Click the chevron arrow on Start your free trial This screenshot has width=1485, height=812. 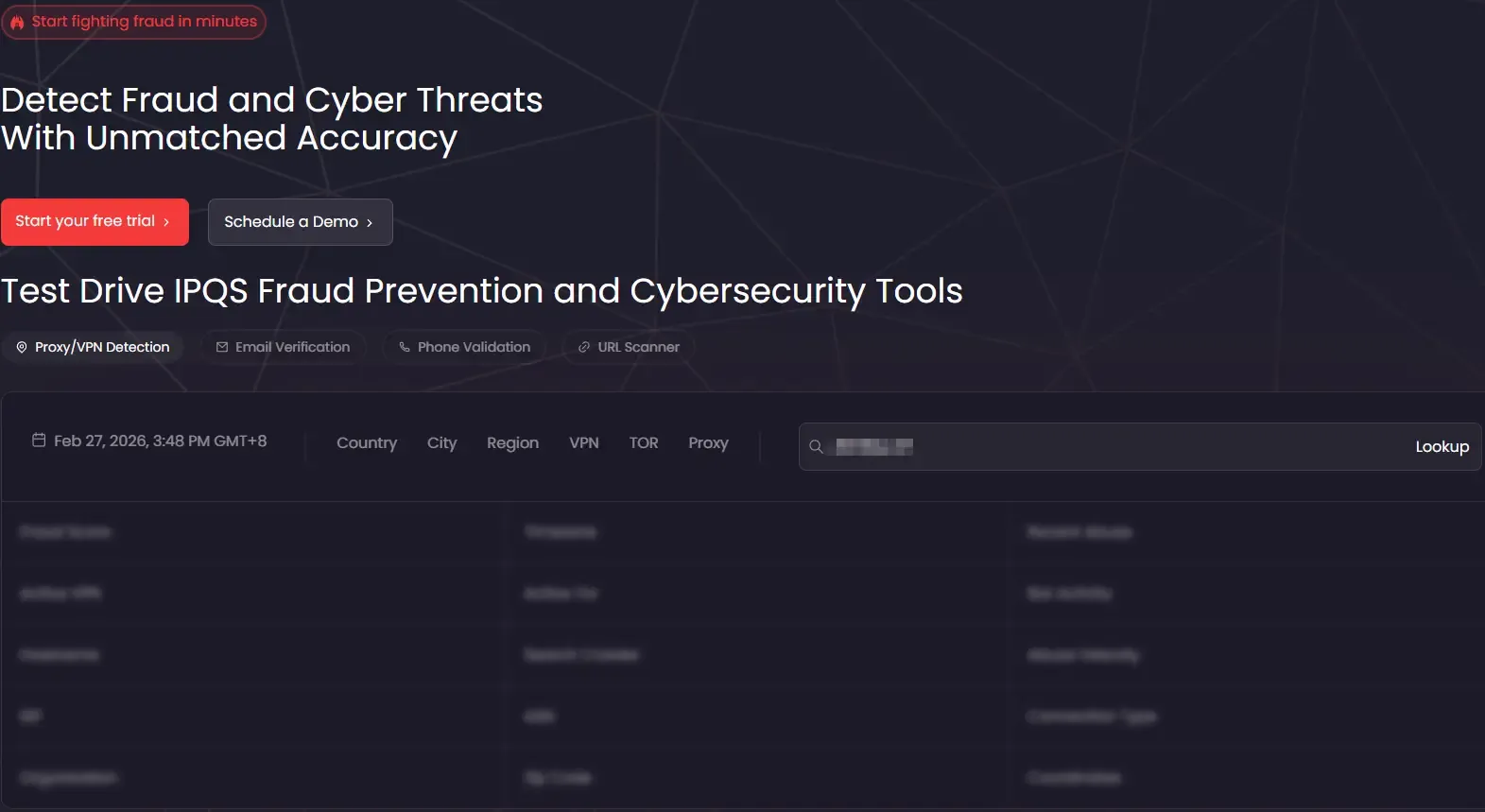167,222
